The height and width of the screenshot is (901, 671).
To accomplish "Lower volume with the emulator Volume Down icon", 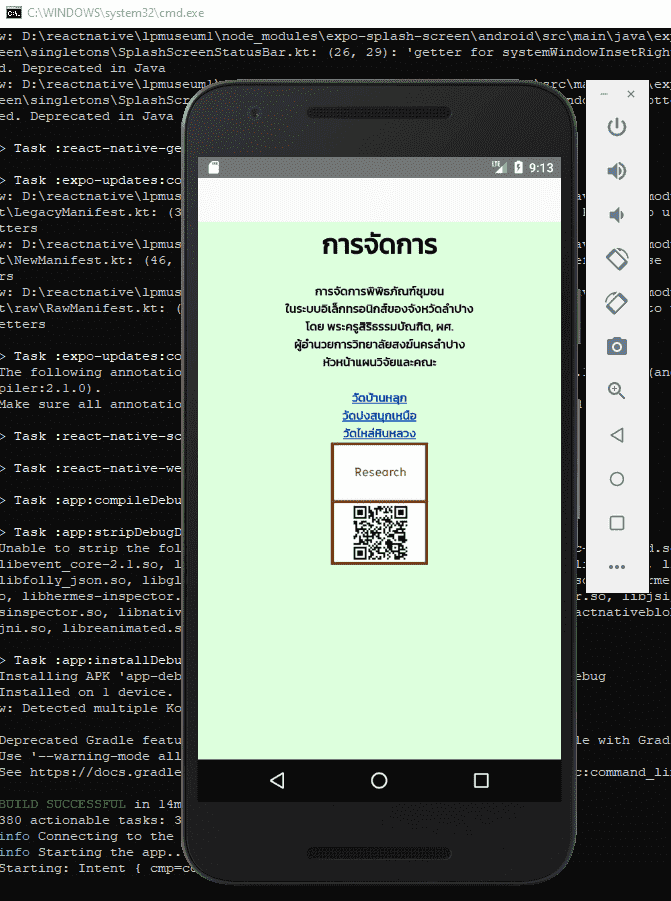I will click(617, 215).
